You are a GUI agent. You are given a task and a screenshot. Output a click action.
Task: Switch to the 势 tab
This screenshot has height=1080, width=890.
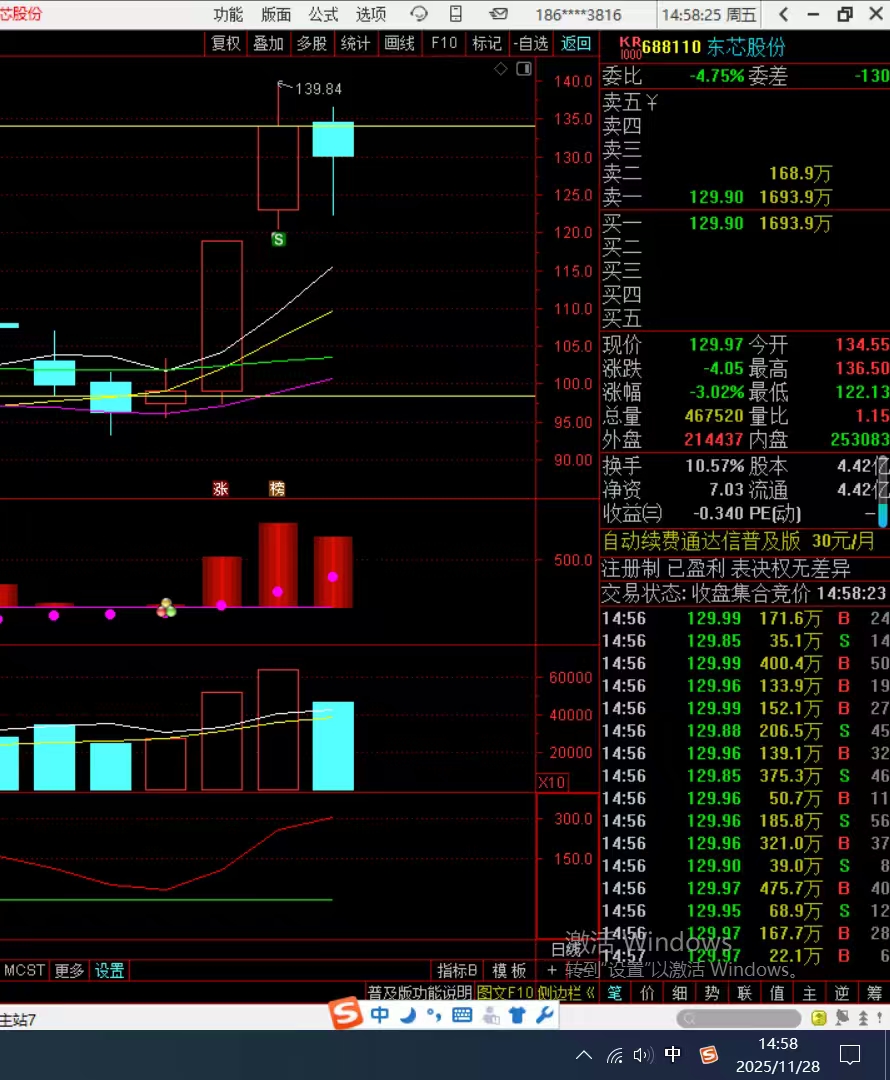tap(712, 993)
